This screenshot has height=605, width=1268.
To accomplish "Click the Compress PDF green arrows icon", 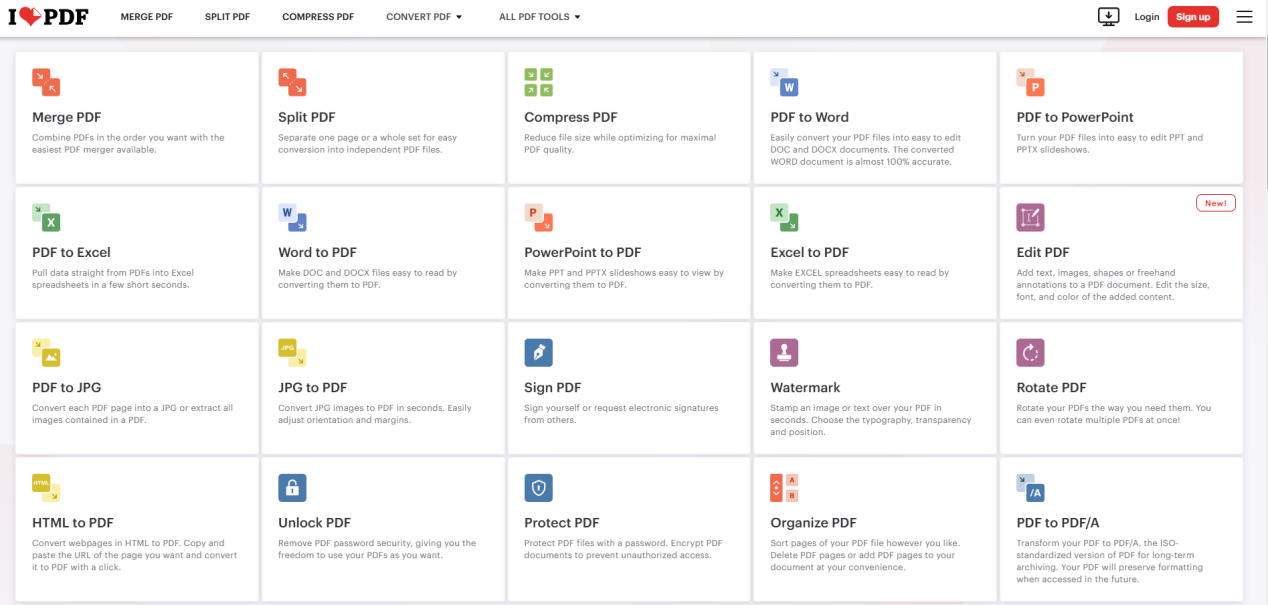I will [x=538, y=82].
